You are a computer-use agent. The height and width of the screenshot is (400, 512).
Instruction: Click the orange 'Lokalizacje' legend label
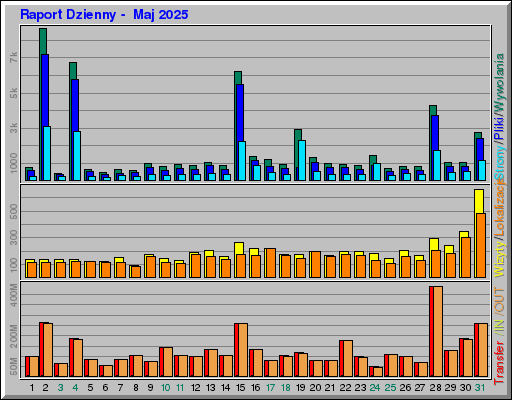point(499,208)
